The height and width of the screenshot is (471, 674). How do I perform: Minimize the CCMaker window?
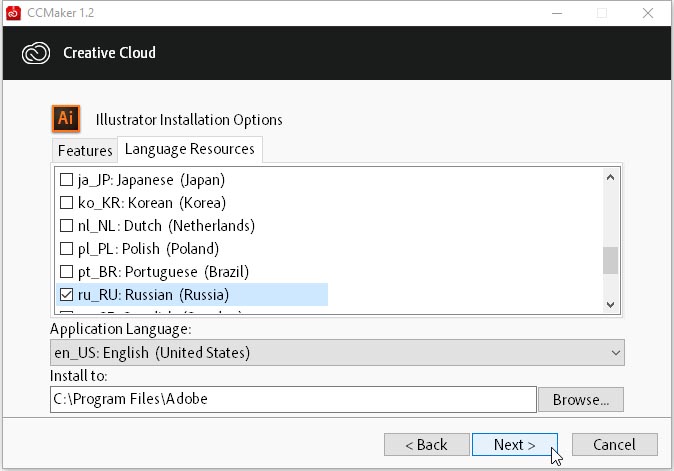click(557, 13)
